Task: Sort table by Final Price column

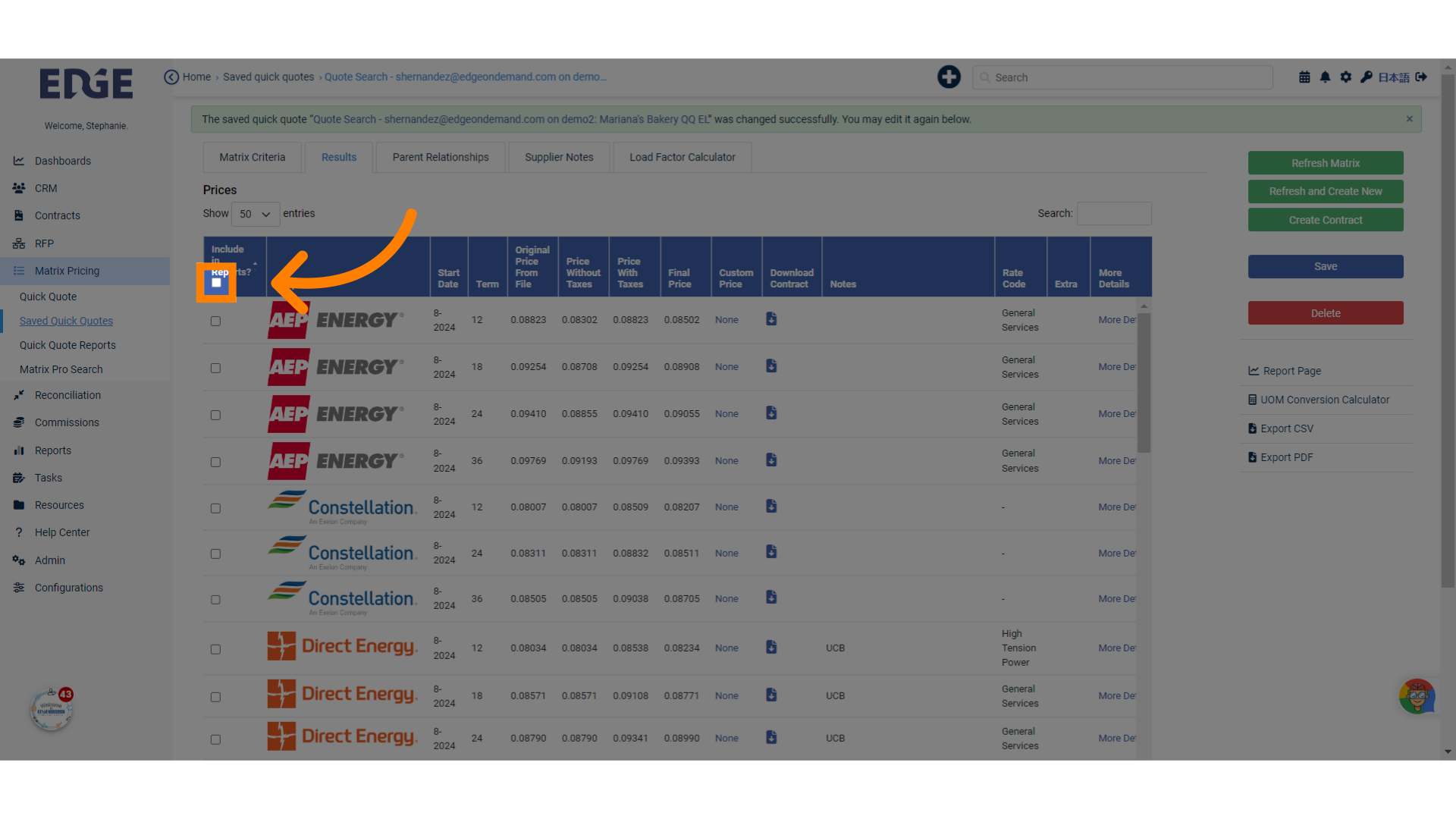Action: [x=686, y=266]
